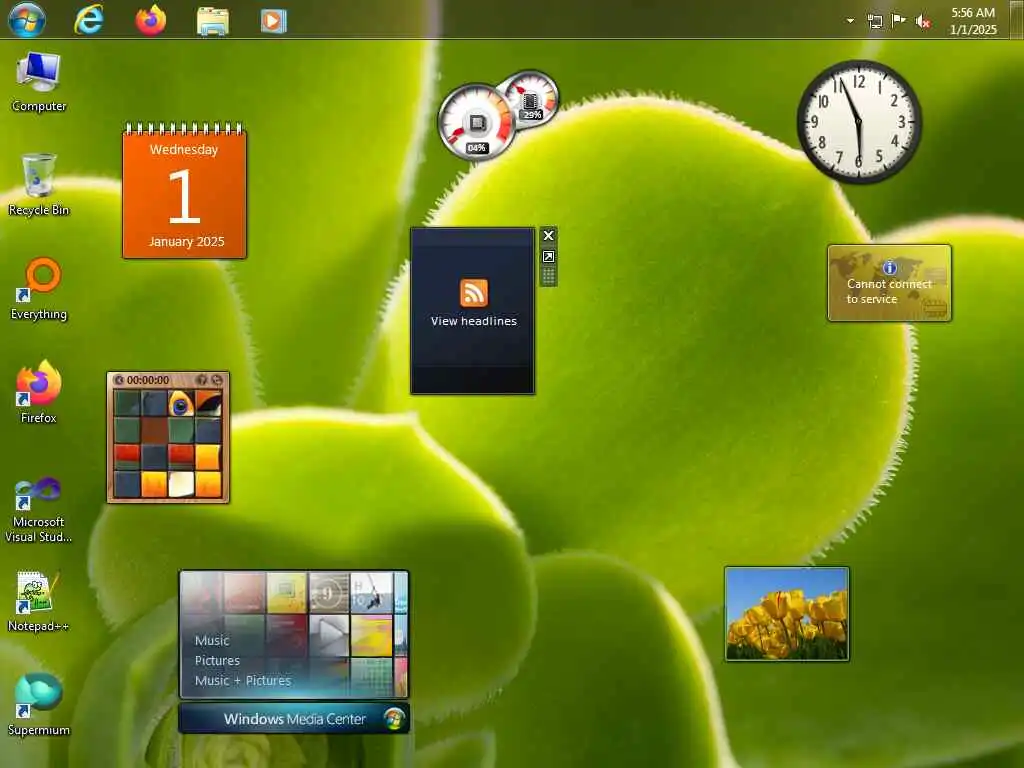Screen dimensions: 1024x768
Task: Click the network tray icon
Action: (875, 21)
